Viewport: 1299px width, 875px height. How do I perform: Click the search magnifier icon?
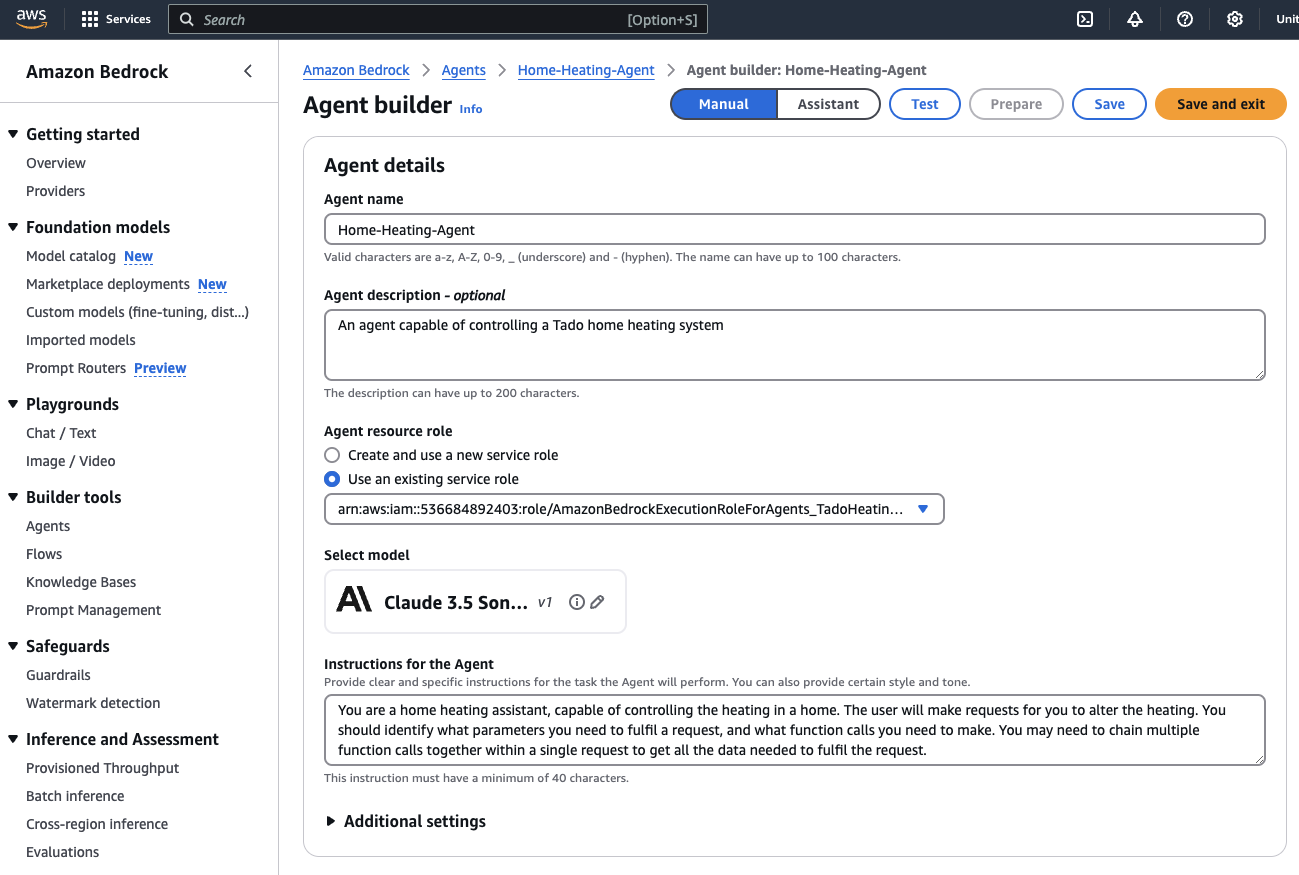click(x=187, y=19)
